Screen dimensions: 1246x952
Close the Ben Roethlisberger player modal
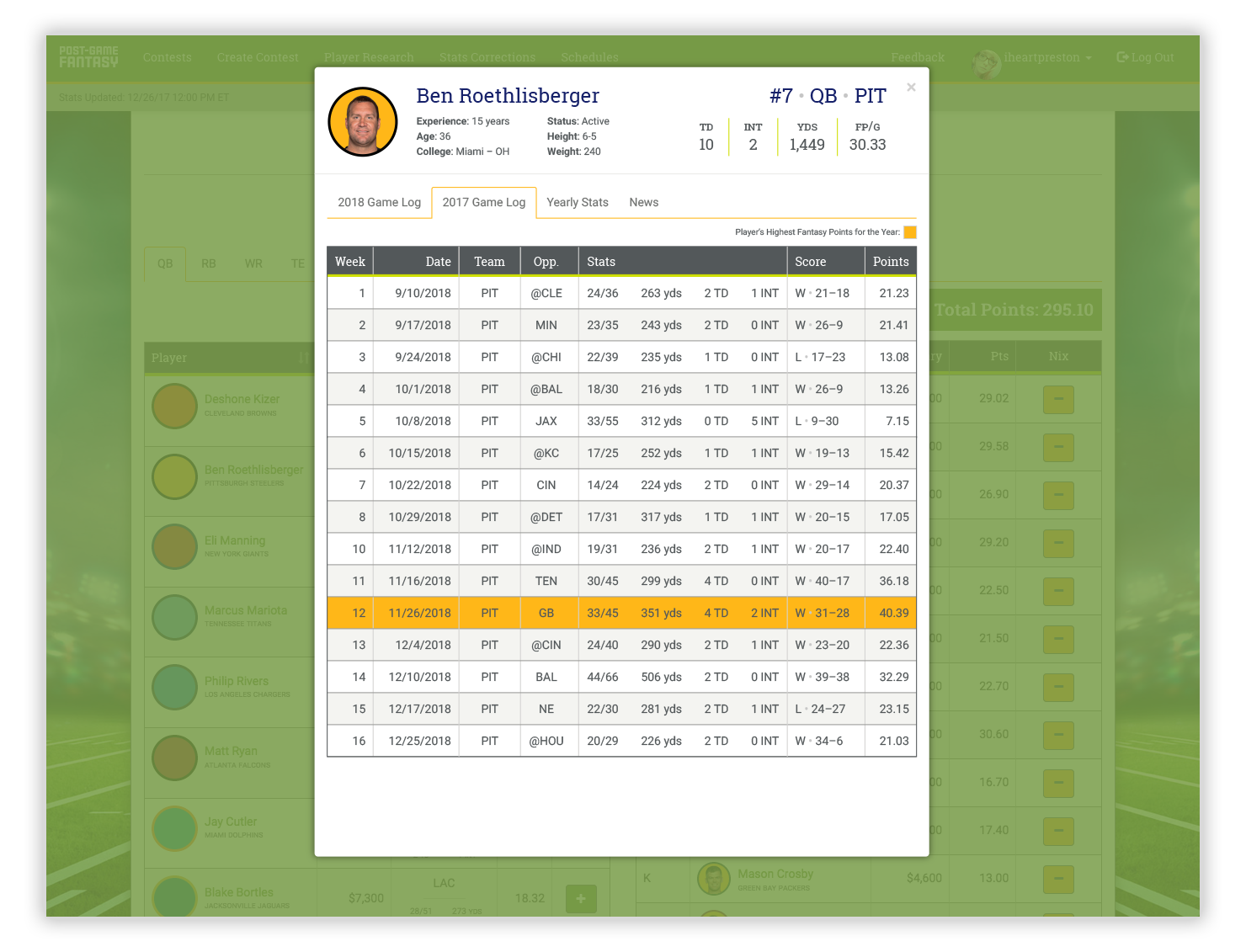point(911,87)
